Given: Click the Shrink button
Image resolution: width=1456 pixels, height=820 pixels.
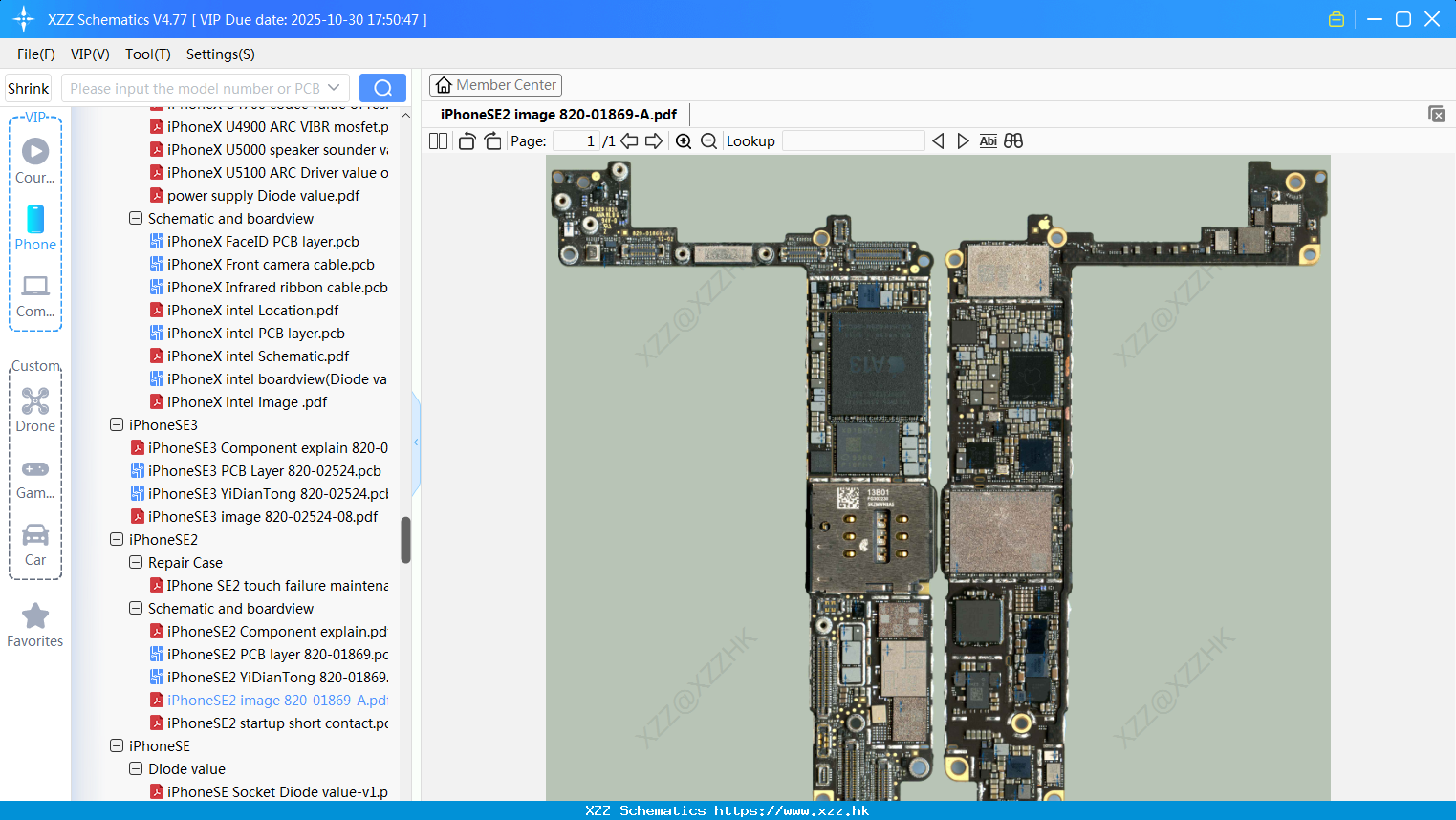Looking at the screenshot, I should pos(28,88).
